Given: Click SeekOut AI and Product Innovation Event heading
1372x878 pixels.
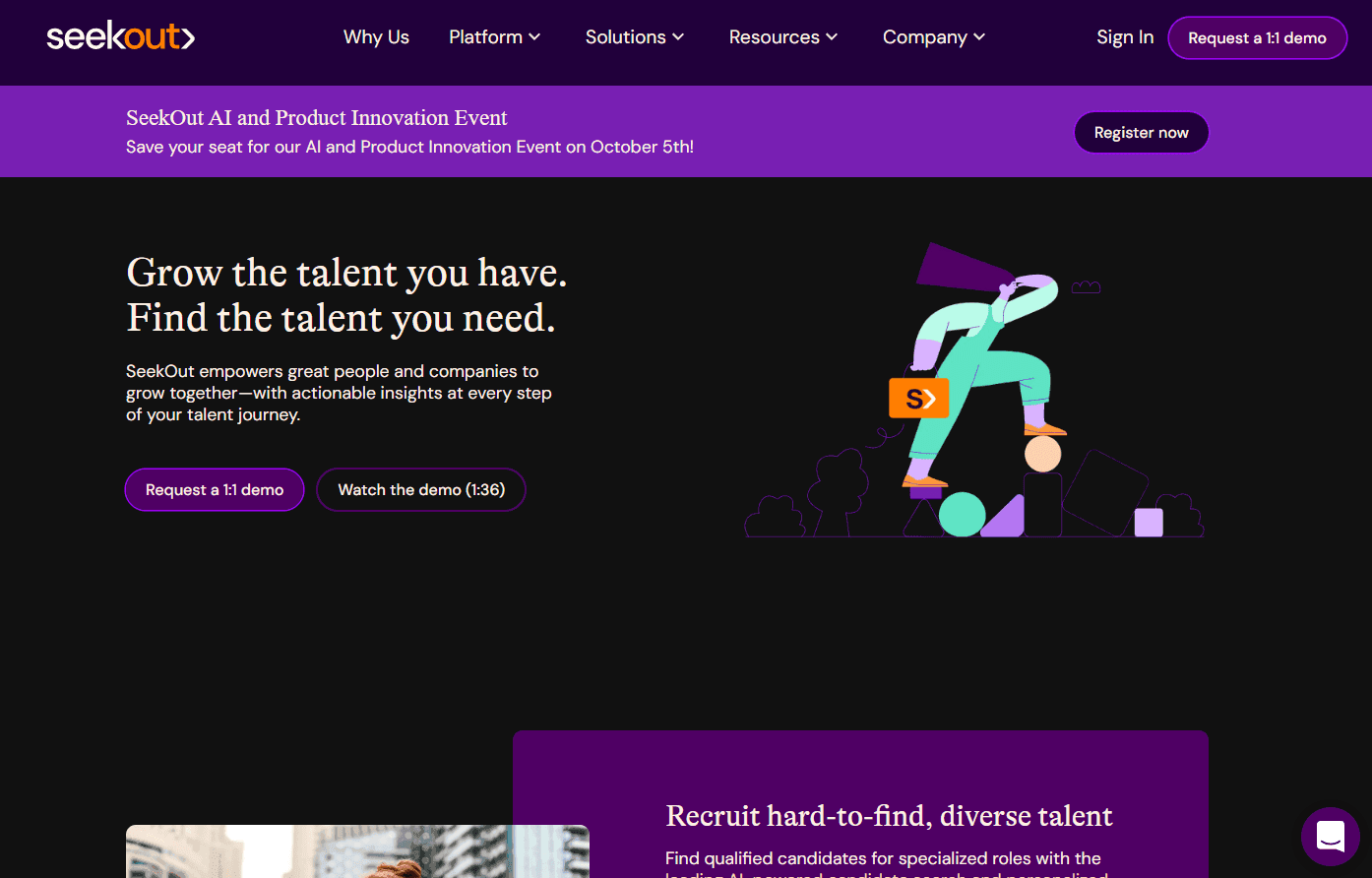Looking at the screenshot, I should tap(317, 118).
